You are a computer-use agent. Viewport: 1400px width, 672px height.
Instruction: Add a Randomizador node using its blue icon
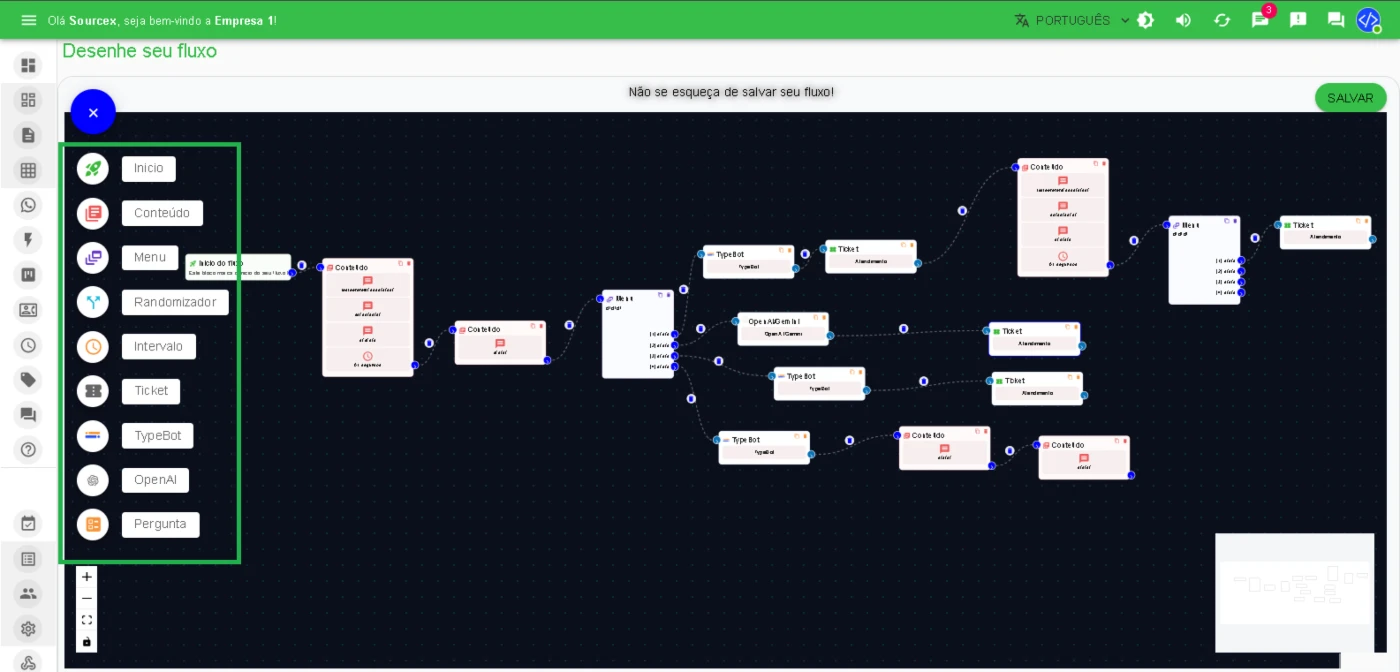(93, 302)
